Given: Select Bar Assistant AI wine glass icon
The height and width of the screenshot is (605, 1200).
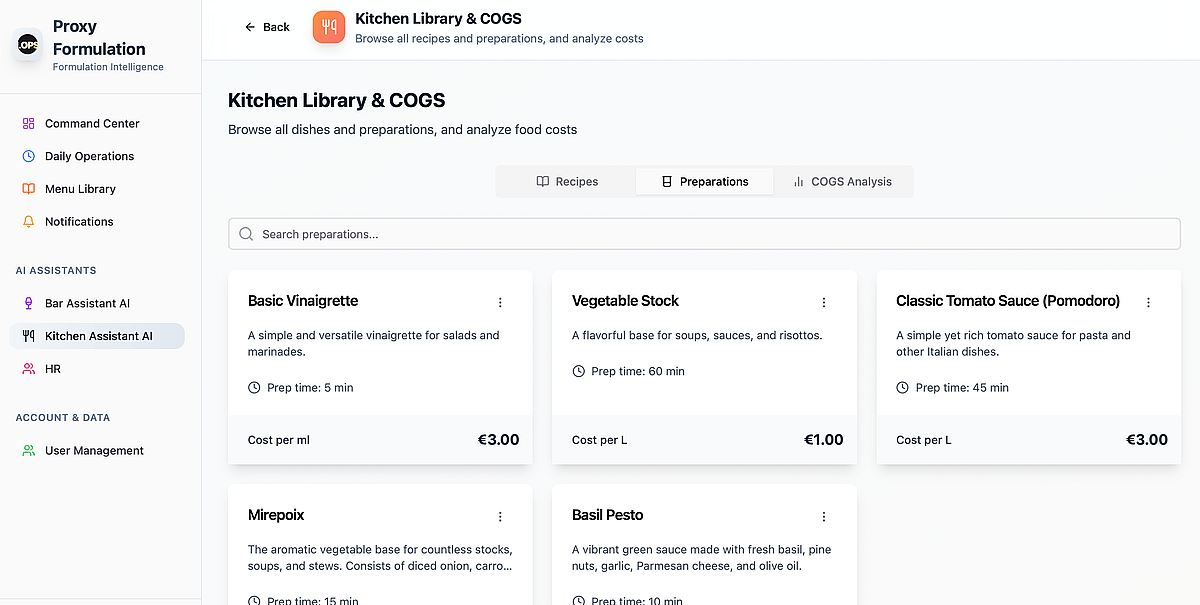Looking at the screenshot, I should [x=28, y=303].
